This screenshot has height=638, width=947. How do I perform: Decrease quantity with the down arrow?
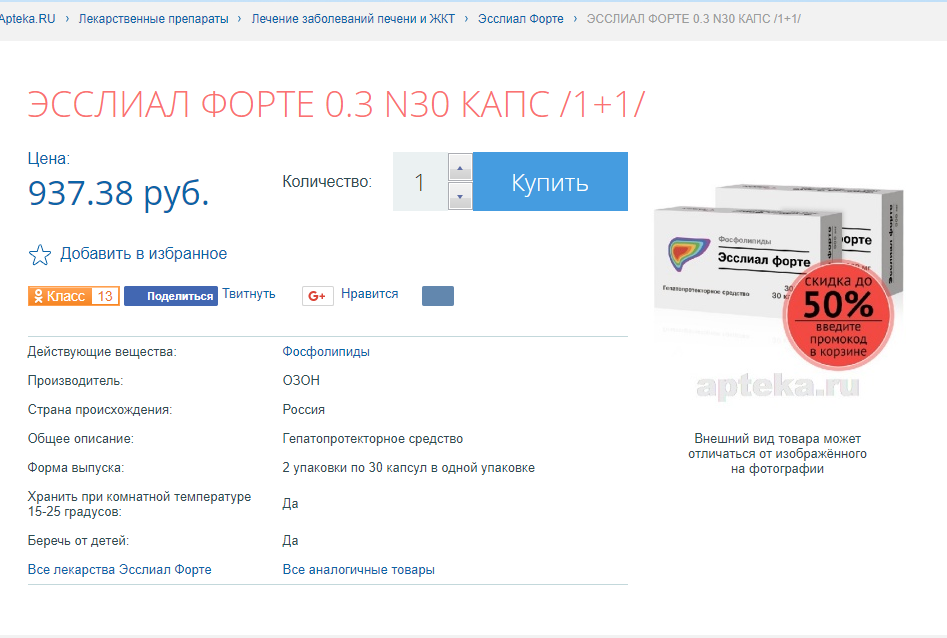pyautogui.click(x=460, y=197)
